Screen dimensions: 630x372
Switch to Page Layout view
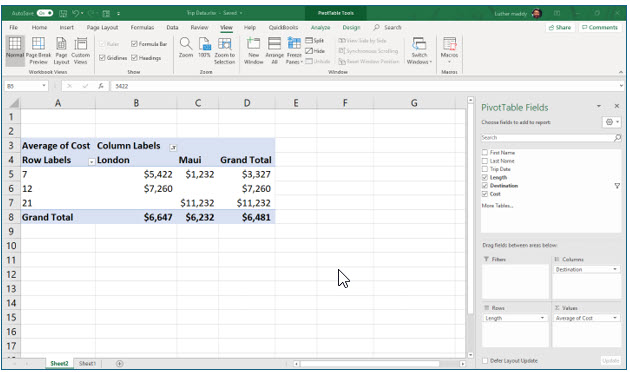click(61, 51)
